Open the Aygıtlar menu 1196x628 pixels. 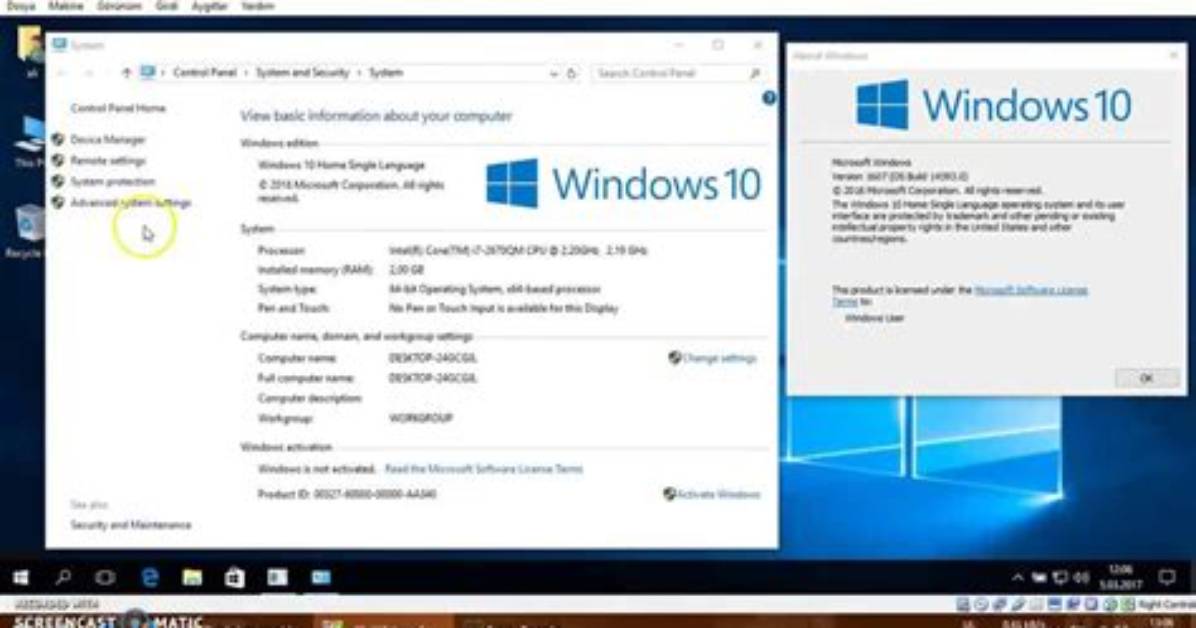coord(209,6)
